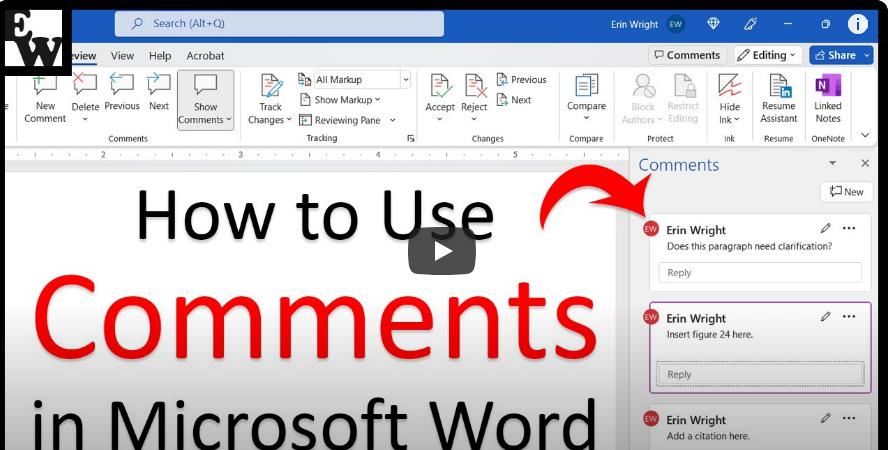This screenshot has width=888, height=450.
Task: Edit the 'Add a citation here' comment
Action: tap(826, 418)
